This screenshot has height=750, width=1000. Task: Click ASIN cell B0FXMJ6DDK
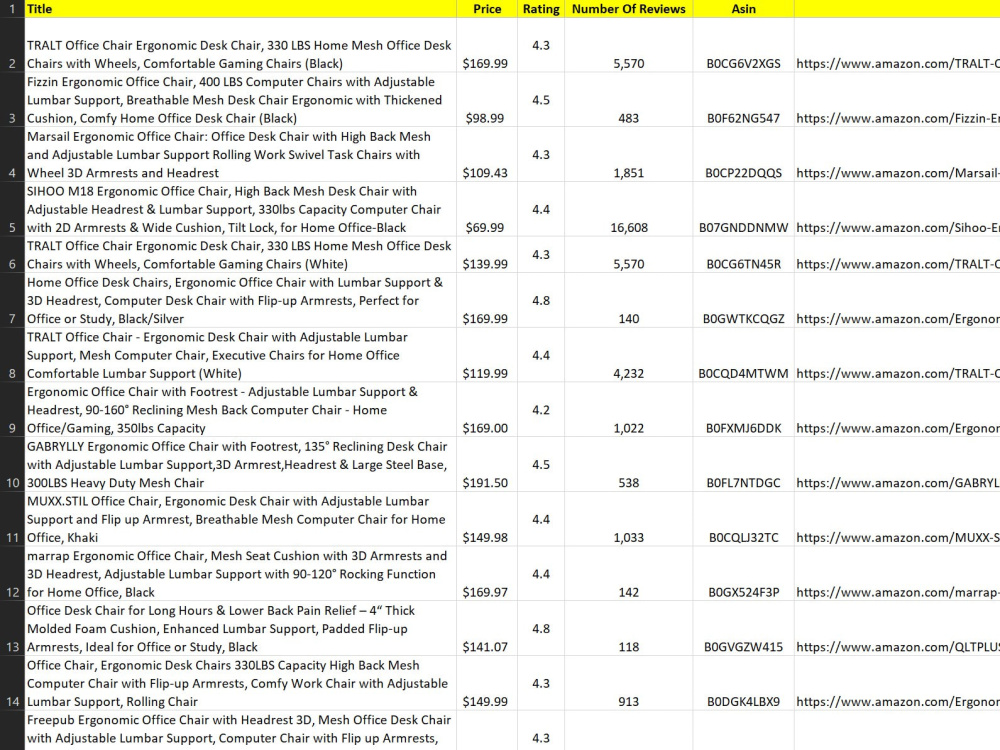coord(743,410)
